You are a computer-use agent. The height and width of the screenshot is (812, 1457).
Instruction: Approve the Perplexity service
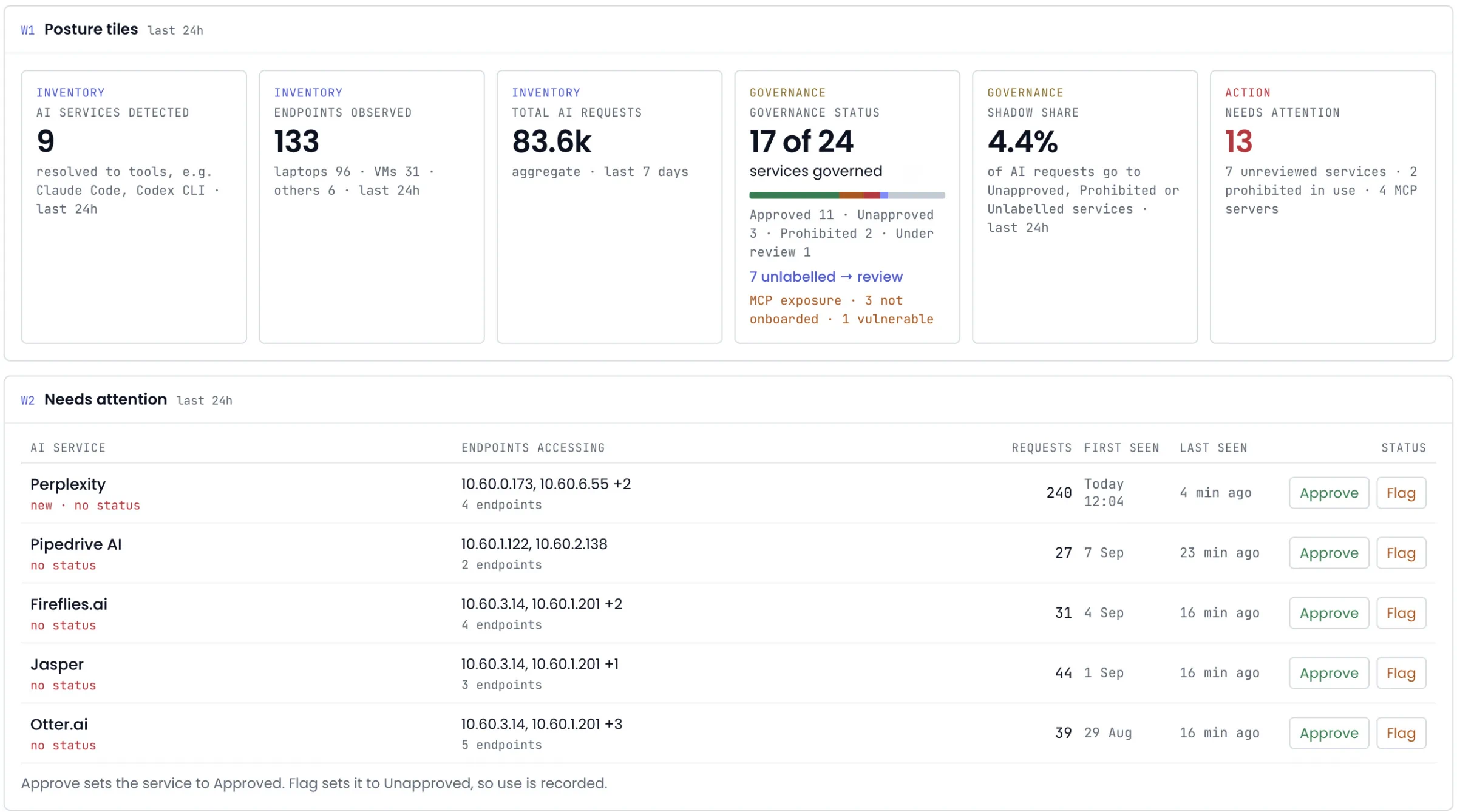[x=1328, y=493]
